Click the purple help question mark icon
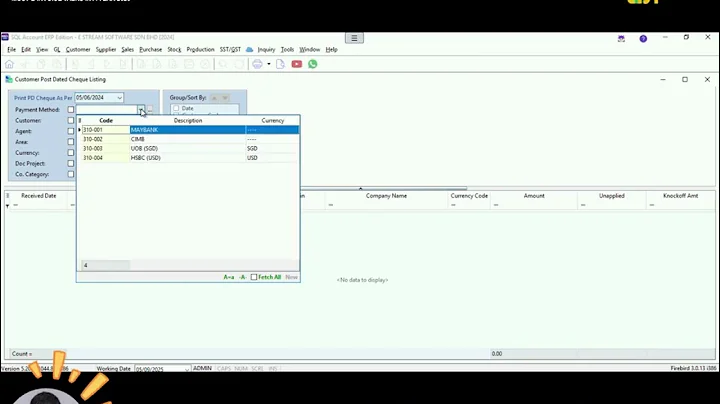The image size is (720, 404). 643,39
